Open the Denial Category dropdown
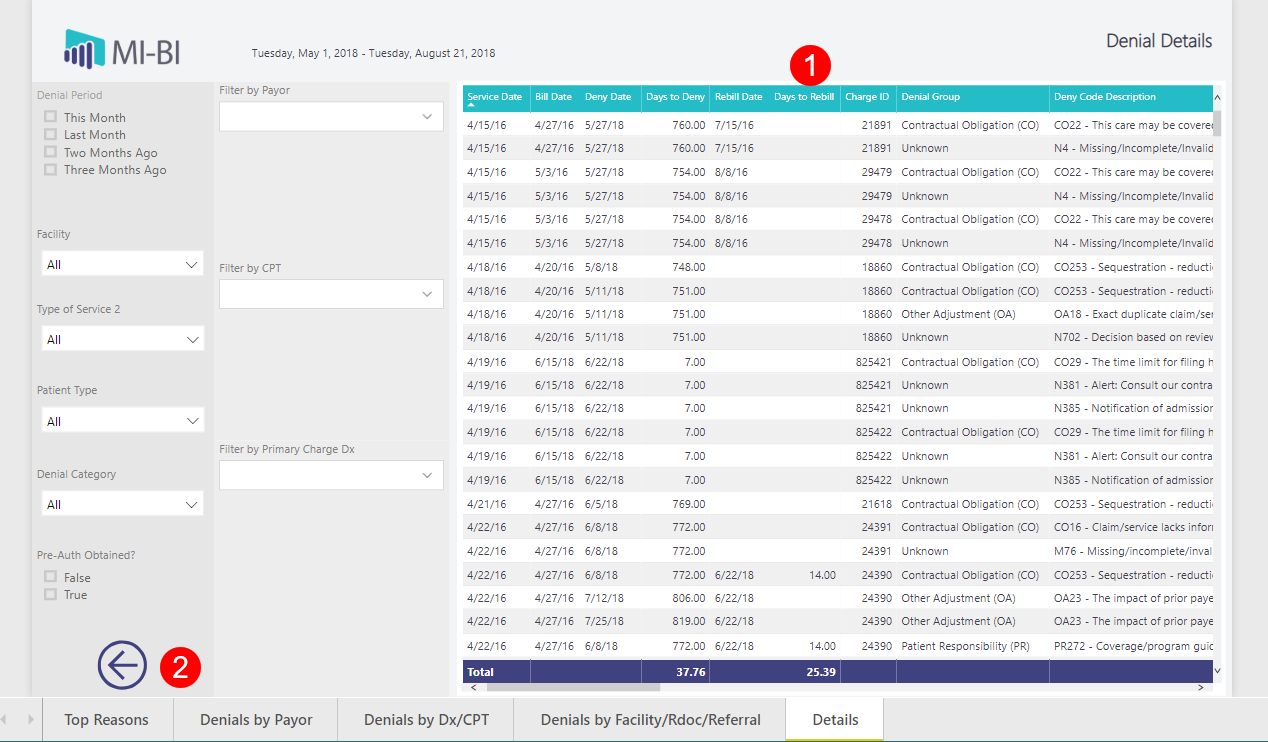 coord(123,504)
